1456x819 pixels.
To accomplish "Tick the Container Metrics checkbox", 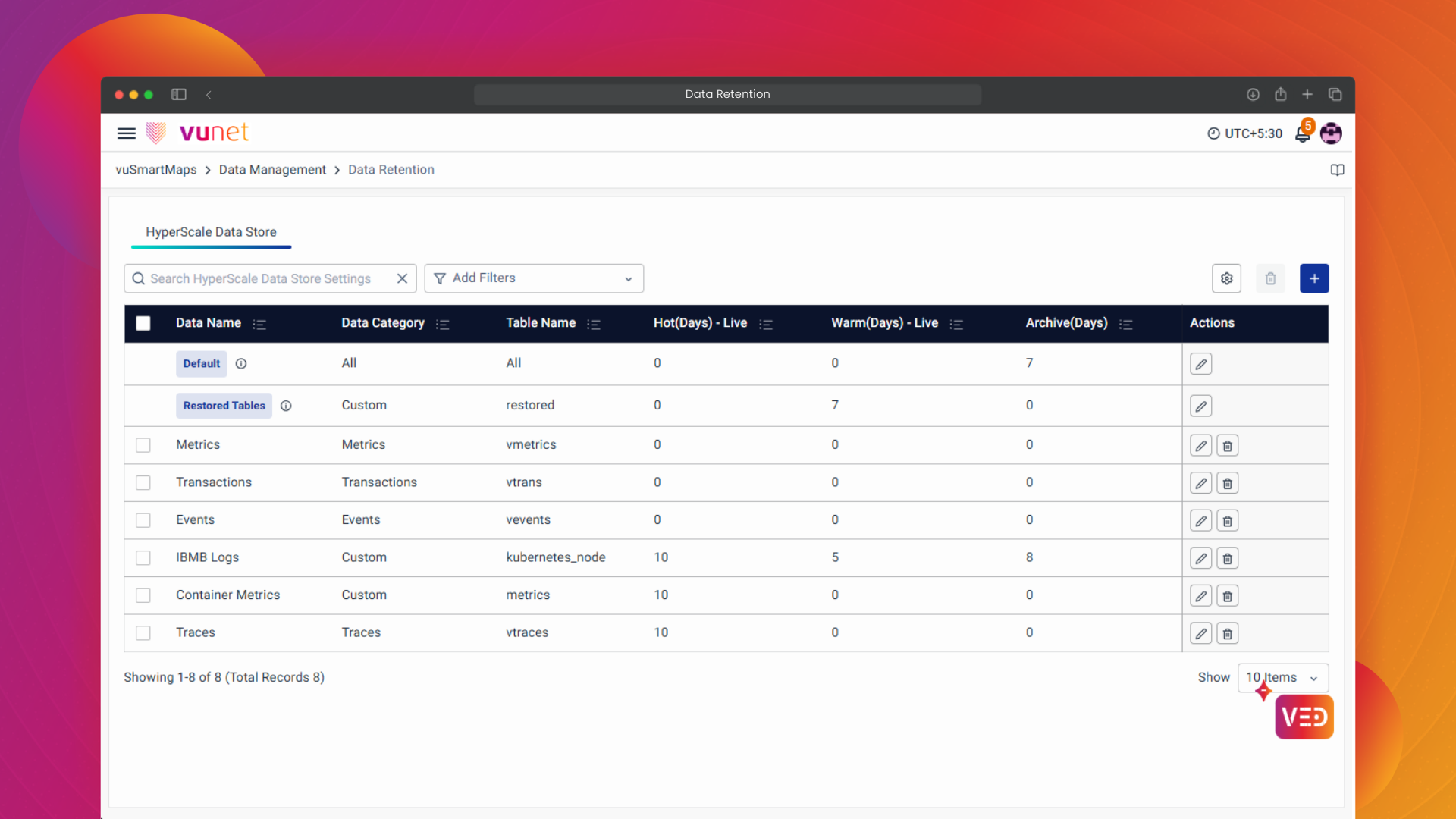I will coord(143,595).
